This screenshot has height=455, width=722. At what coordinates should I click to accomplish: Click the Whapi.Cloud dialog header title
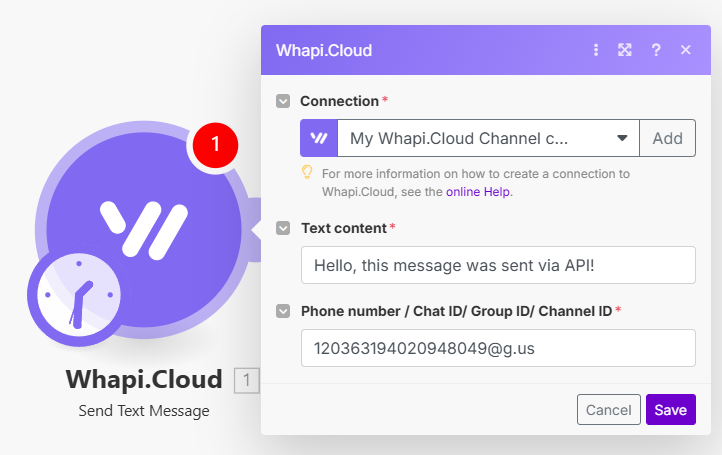tap(324, 50)
